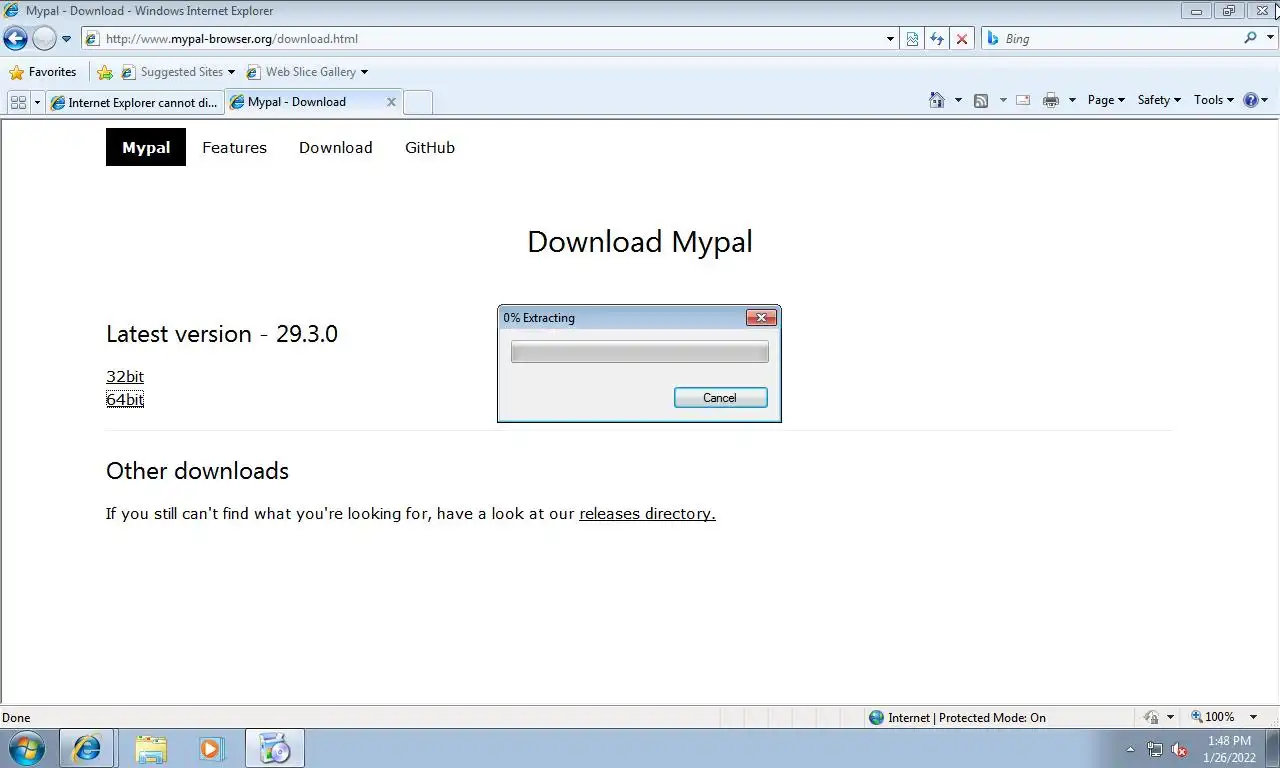Image resolution: width=1280 pixels, height=768 pixels.
Task: Open the Windows Start orb
Action: (27, 748)
